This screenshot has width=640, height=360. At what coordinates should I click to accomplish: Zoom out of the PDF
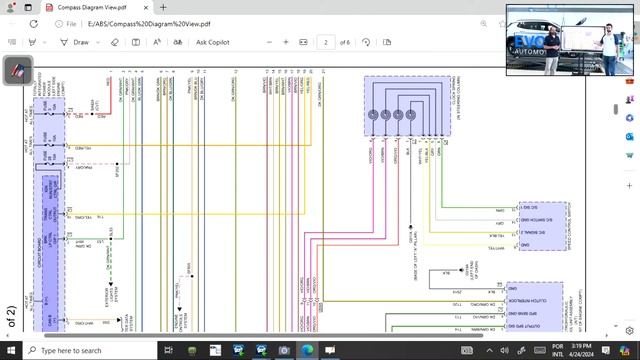pos(269,42)
